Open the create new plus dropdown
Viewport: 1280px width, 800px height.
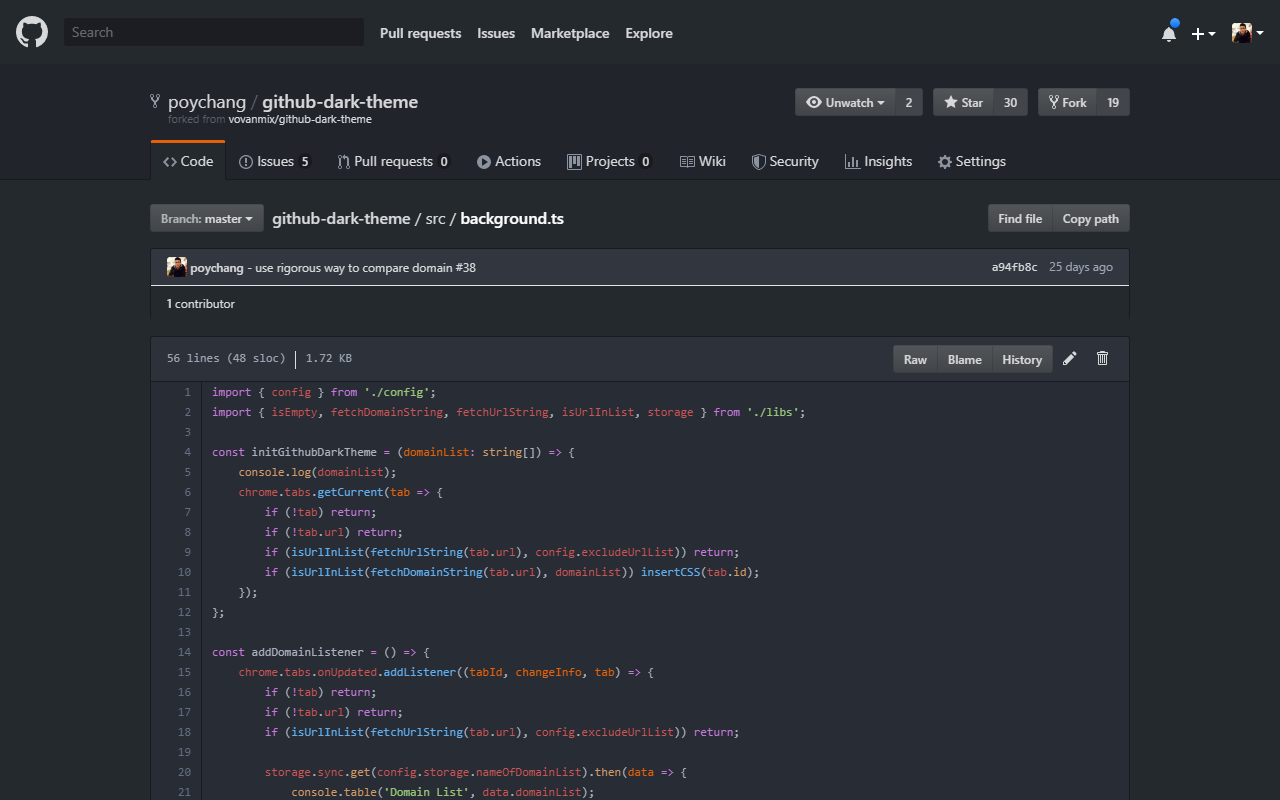point(1203,31)
